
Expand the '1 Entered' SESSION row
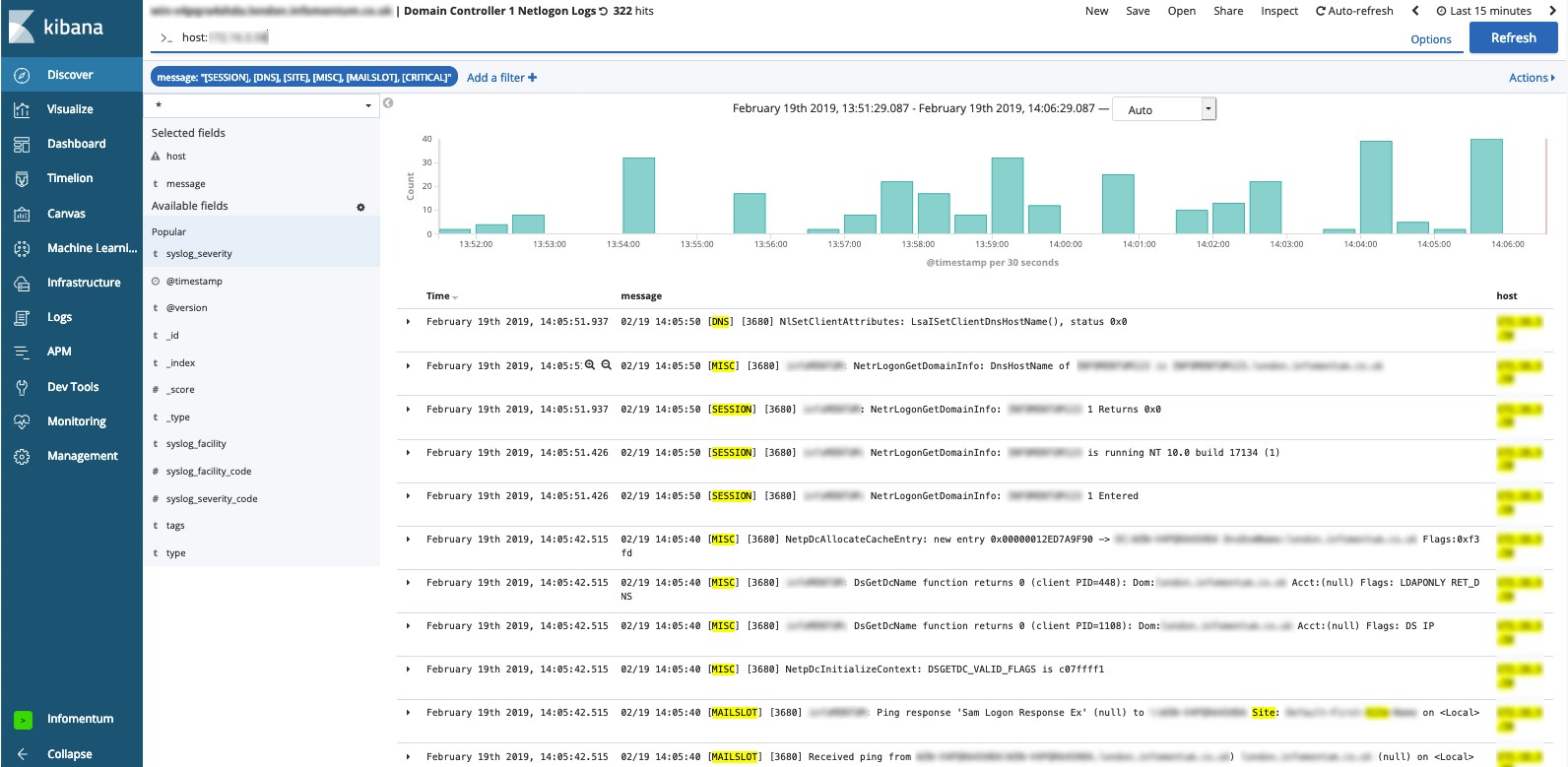(x=408, y=496)
